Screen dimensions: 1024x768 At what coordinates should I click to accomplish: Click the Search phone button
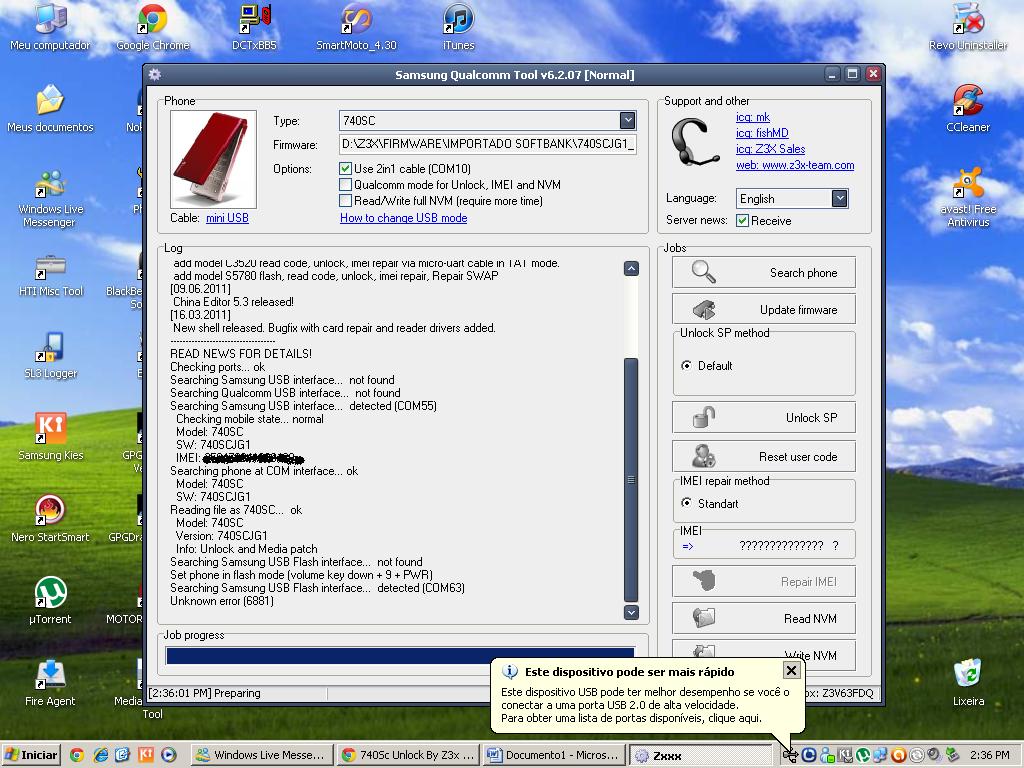[x=763, y=272]
